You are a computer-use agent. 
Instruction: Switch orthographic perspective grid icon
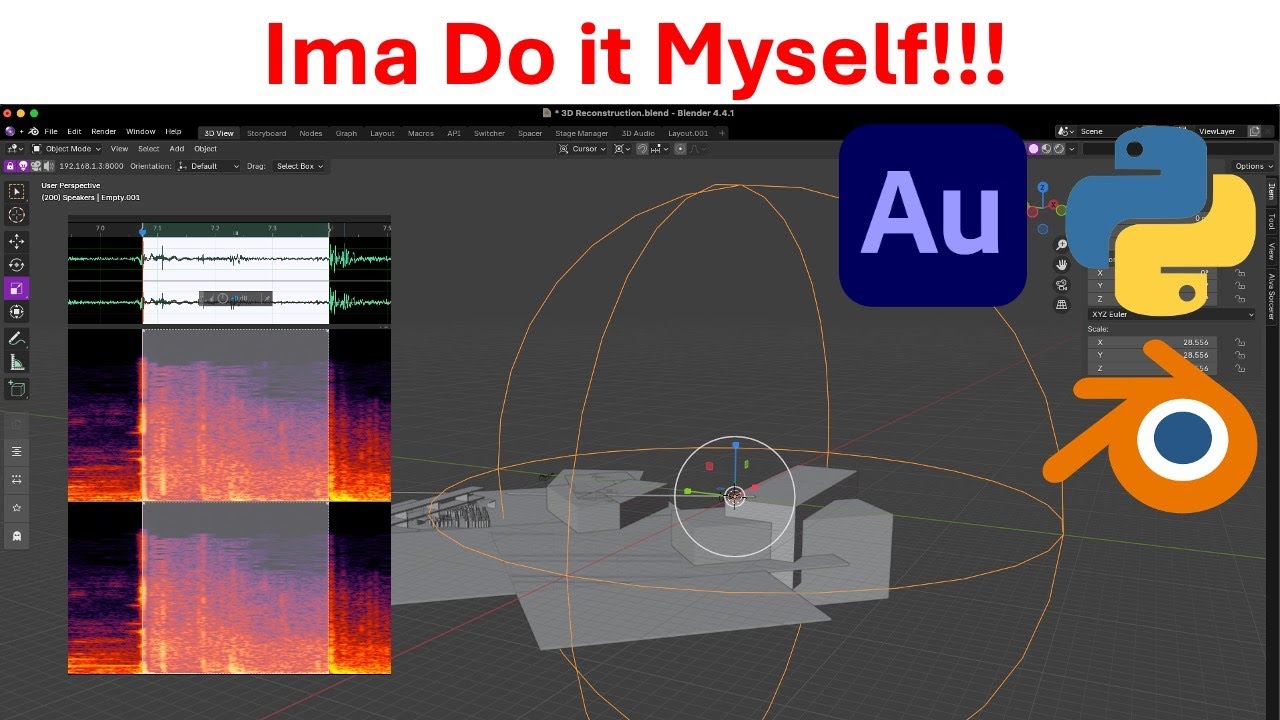click(1061, 304)
